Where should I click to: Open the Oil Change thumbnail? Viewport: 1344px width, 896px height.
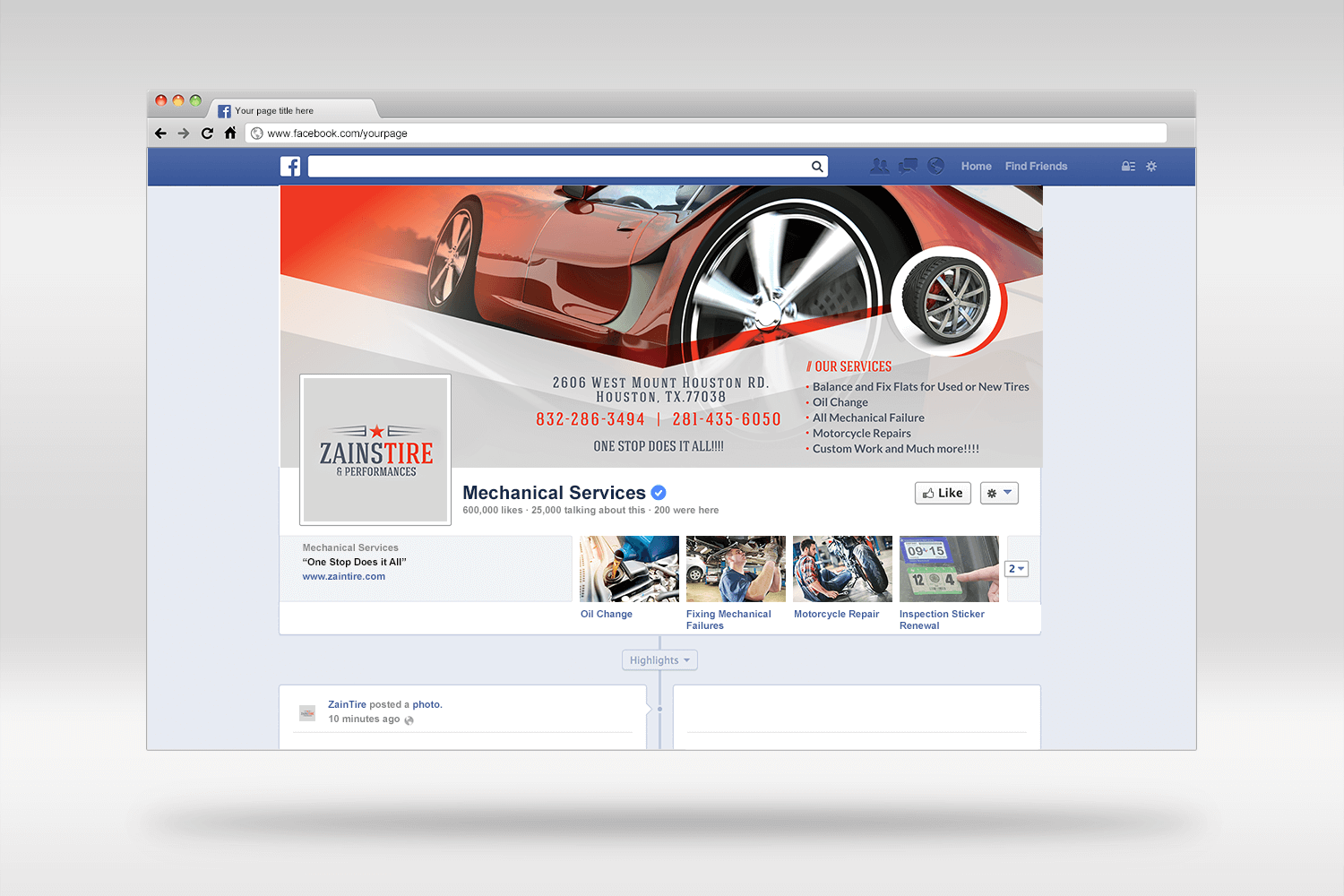coord(630,569)
